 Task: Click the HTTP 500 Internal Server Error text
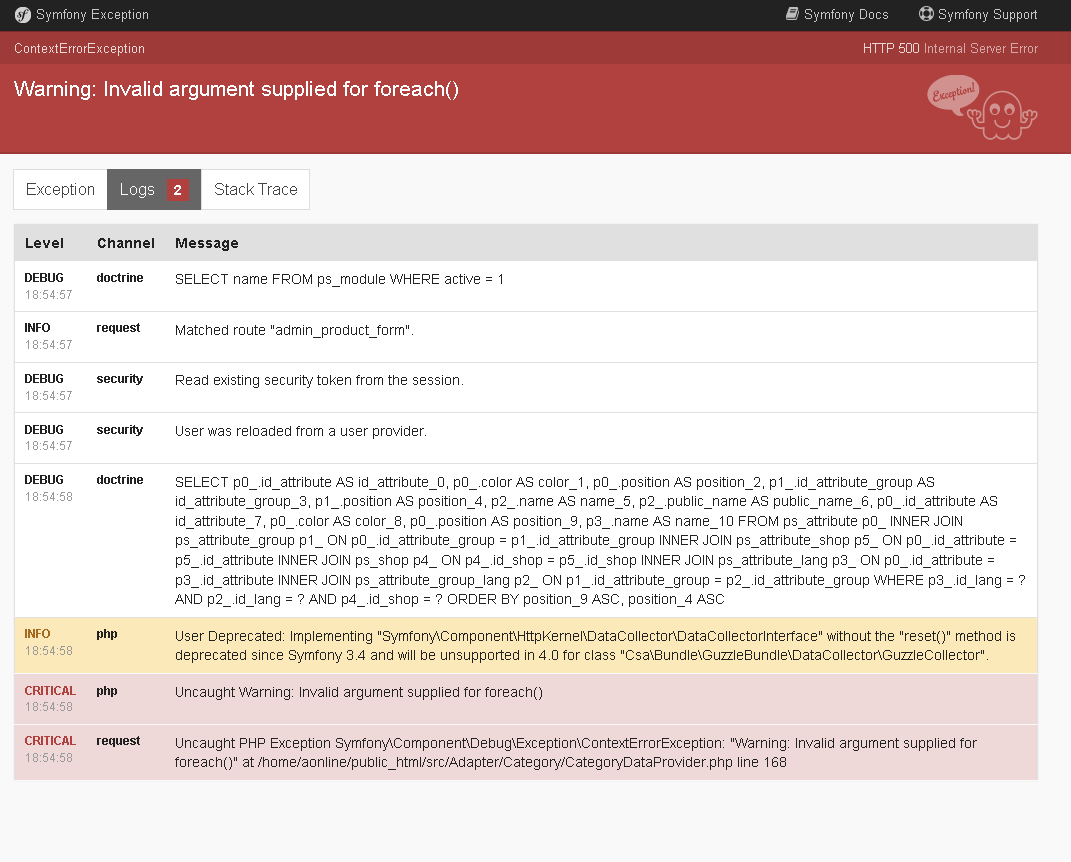point(950,48)
